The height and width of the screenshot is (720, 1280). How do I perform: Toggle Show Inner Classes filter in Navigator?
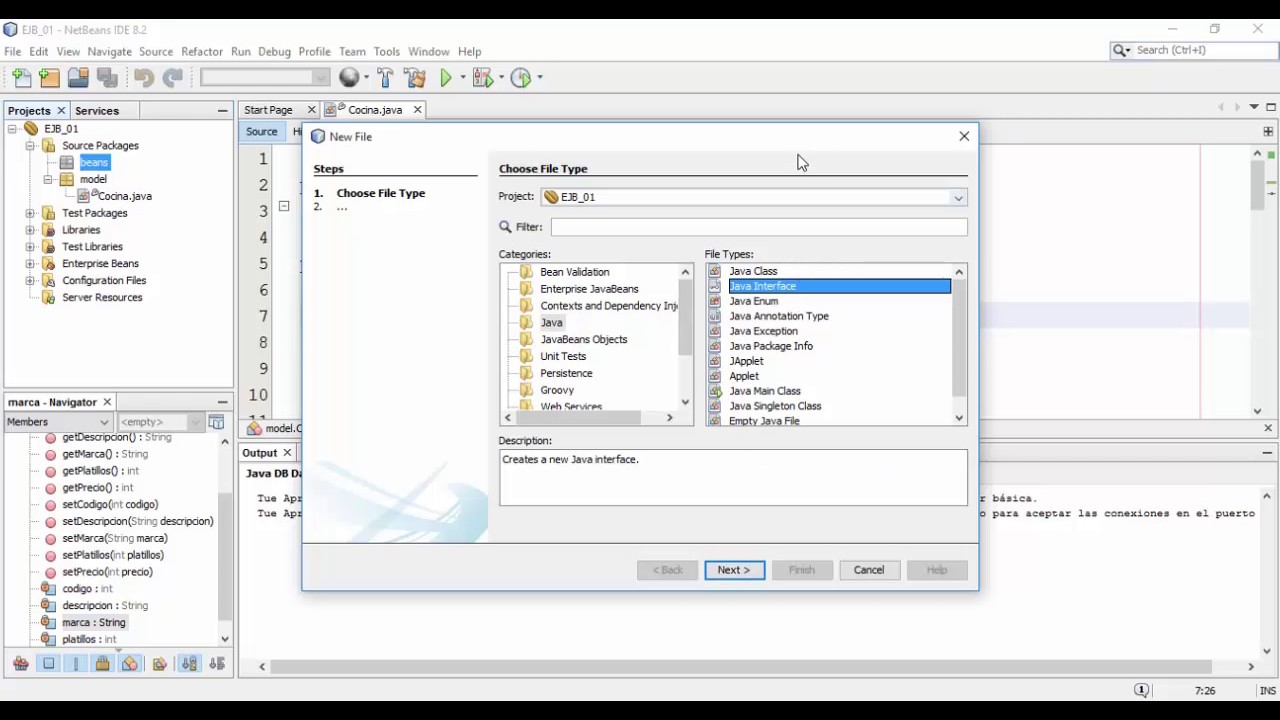pos(129,664)
